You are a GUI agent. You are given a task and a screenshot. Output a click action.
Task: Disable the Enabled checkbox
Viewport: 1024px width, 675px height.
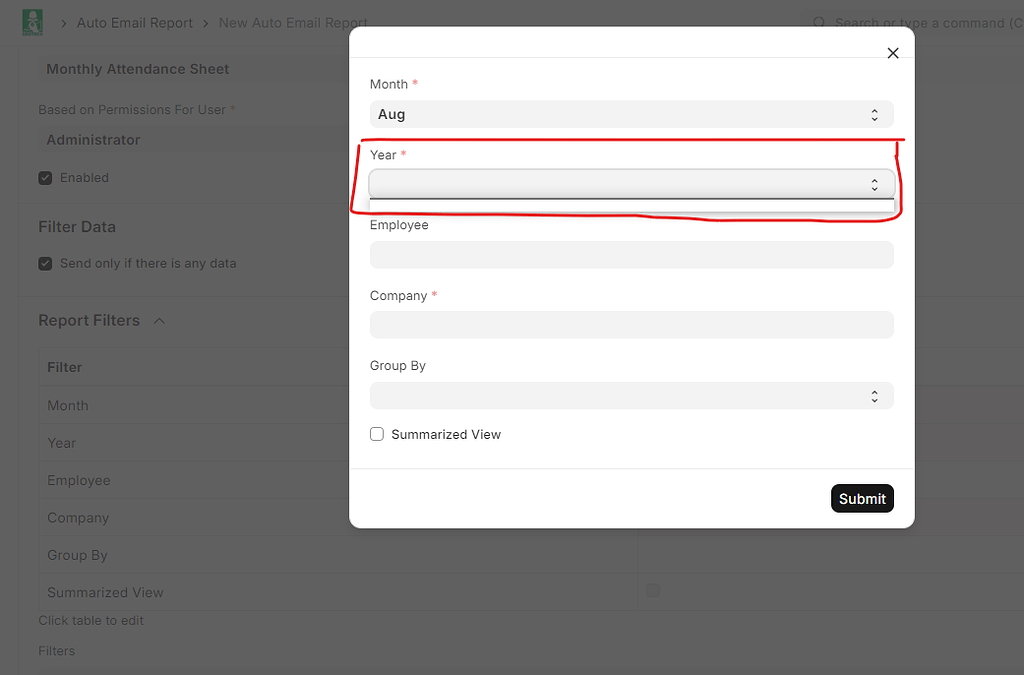point(45,177)
